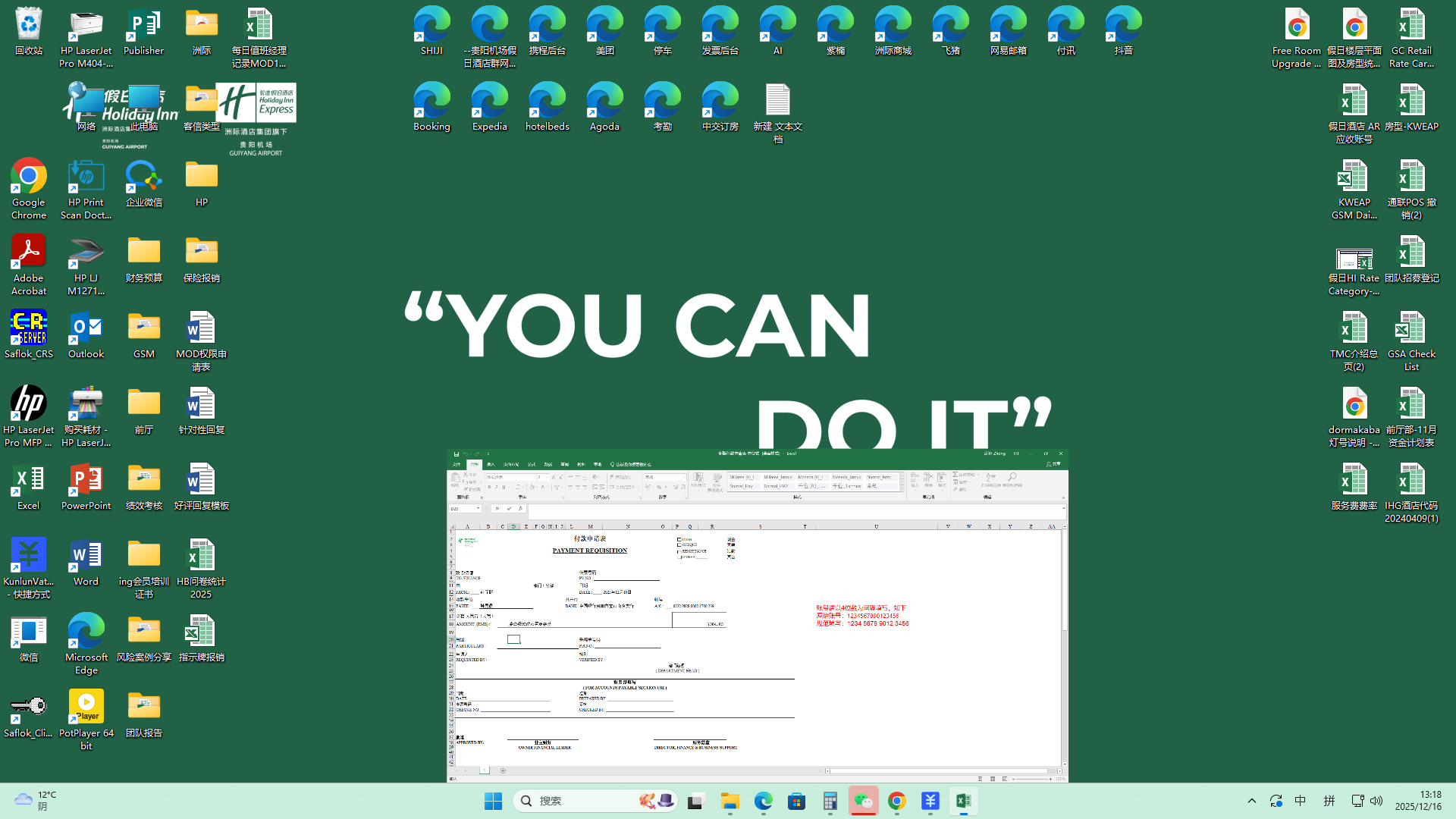Click the Save icon in Excel's title bar
Image resolution: width=1456 pixels, height=819 pixels.
[x=456, y=454]
